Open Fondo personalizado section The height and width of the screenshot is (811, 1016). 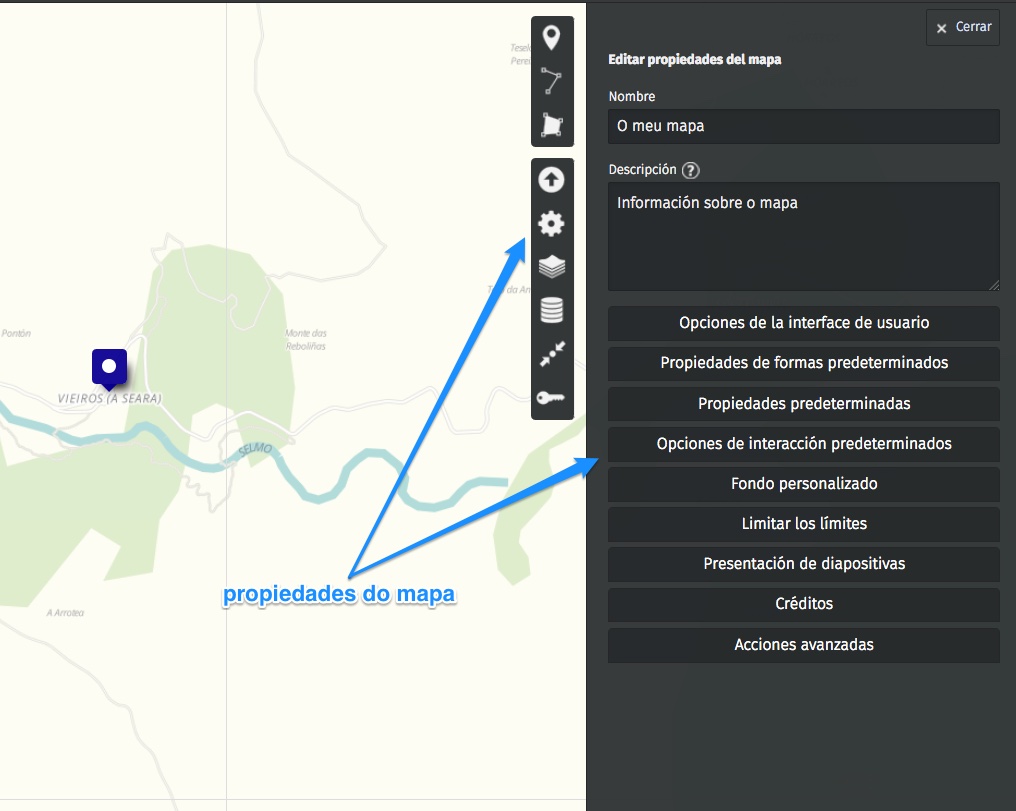point(803,484)
